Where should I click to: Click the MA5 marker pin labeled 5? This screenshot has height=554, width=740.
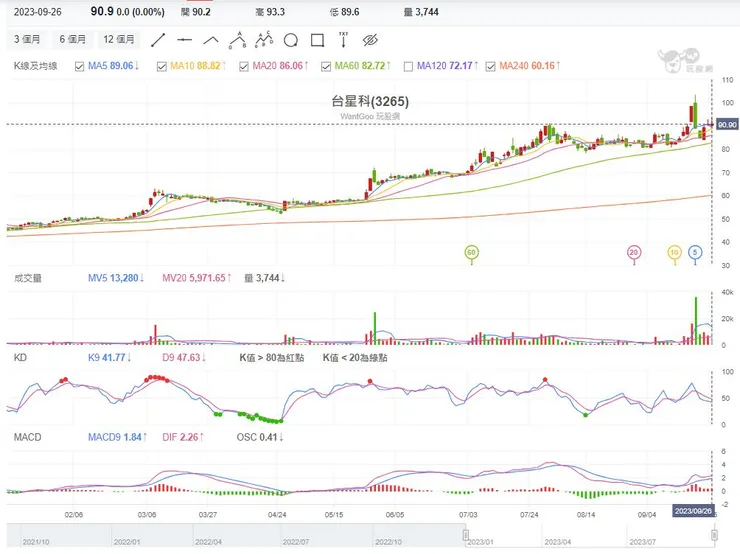695,253
